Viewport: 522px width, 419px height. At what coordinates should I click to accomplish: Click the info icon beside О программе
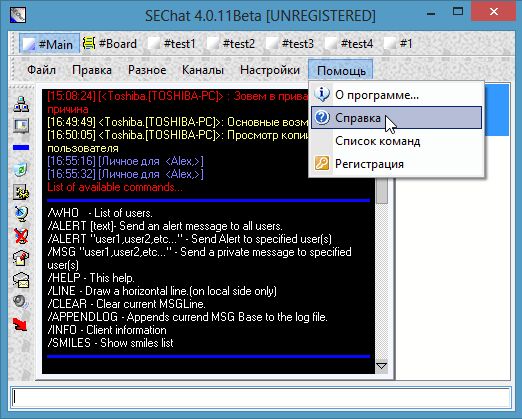click(322, 95)
